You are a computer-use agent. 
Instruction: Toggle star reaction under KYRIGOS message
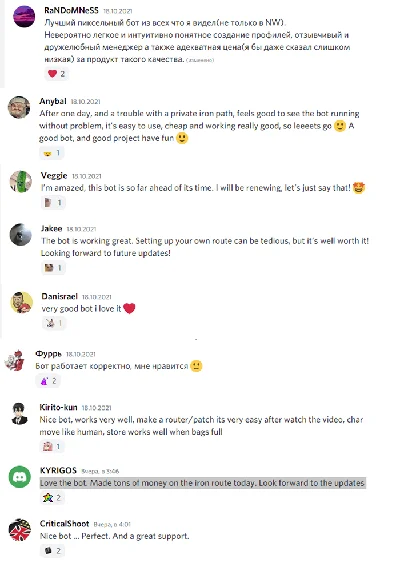52,498
